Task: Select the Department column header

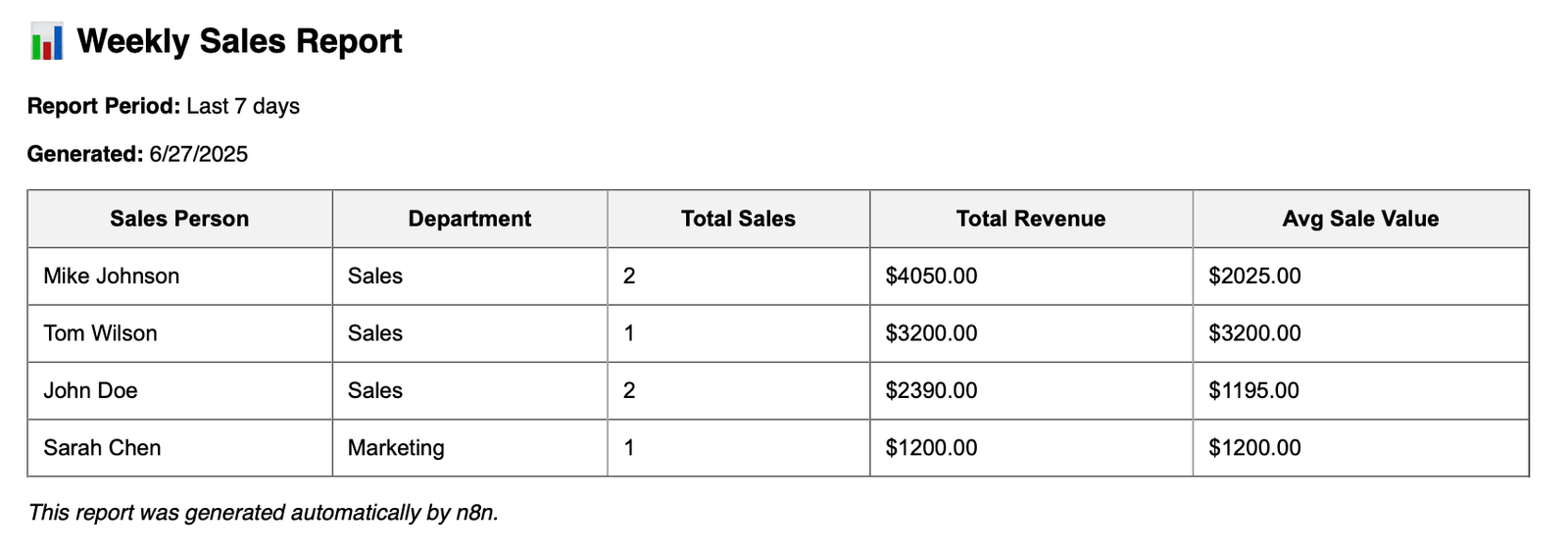Action: pos(469,219)
